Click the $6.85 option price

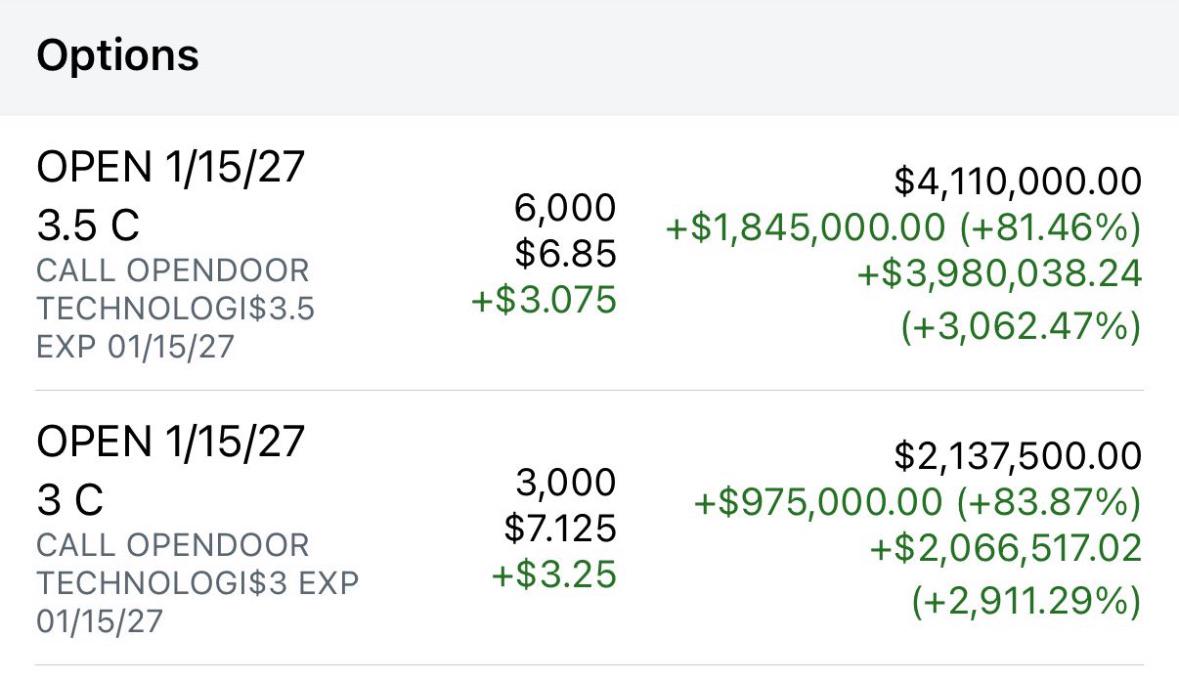(x=565, y=254)
